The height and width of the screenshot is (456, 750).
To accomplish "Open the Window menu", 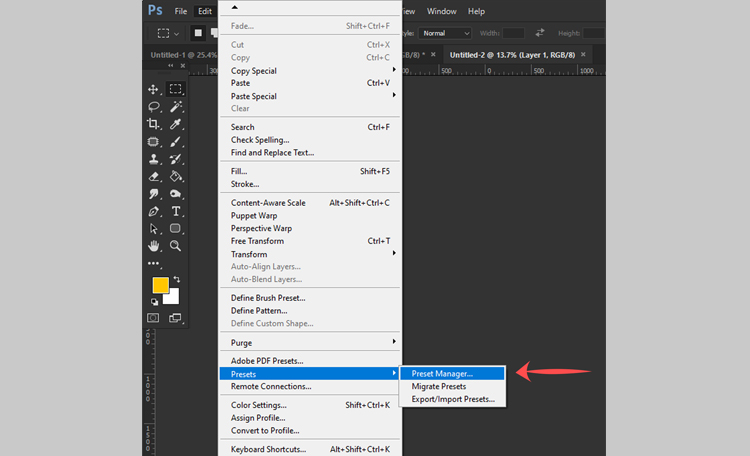I will (441, 11).
